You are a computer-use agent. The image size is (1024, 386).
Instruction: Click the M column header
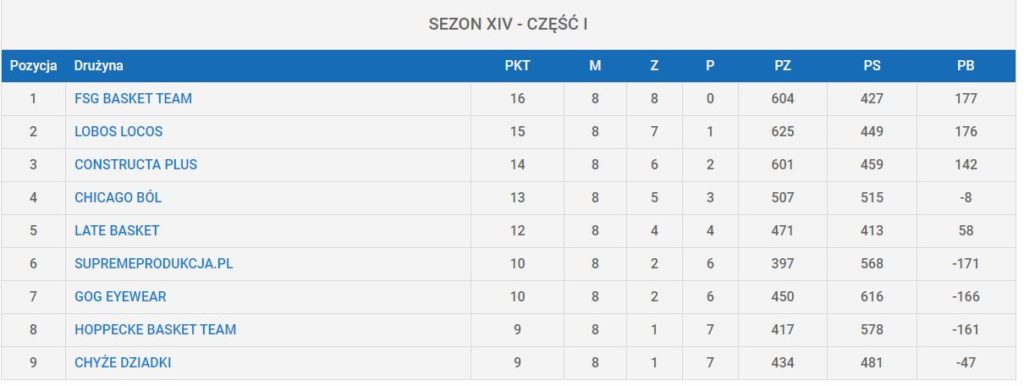pos(595,66)
